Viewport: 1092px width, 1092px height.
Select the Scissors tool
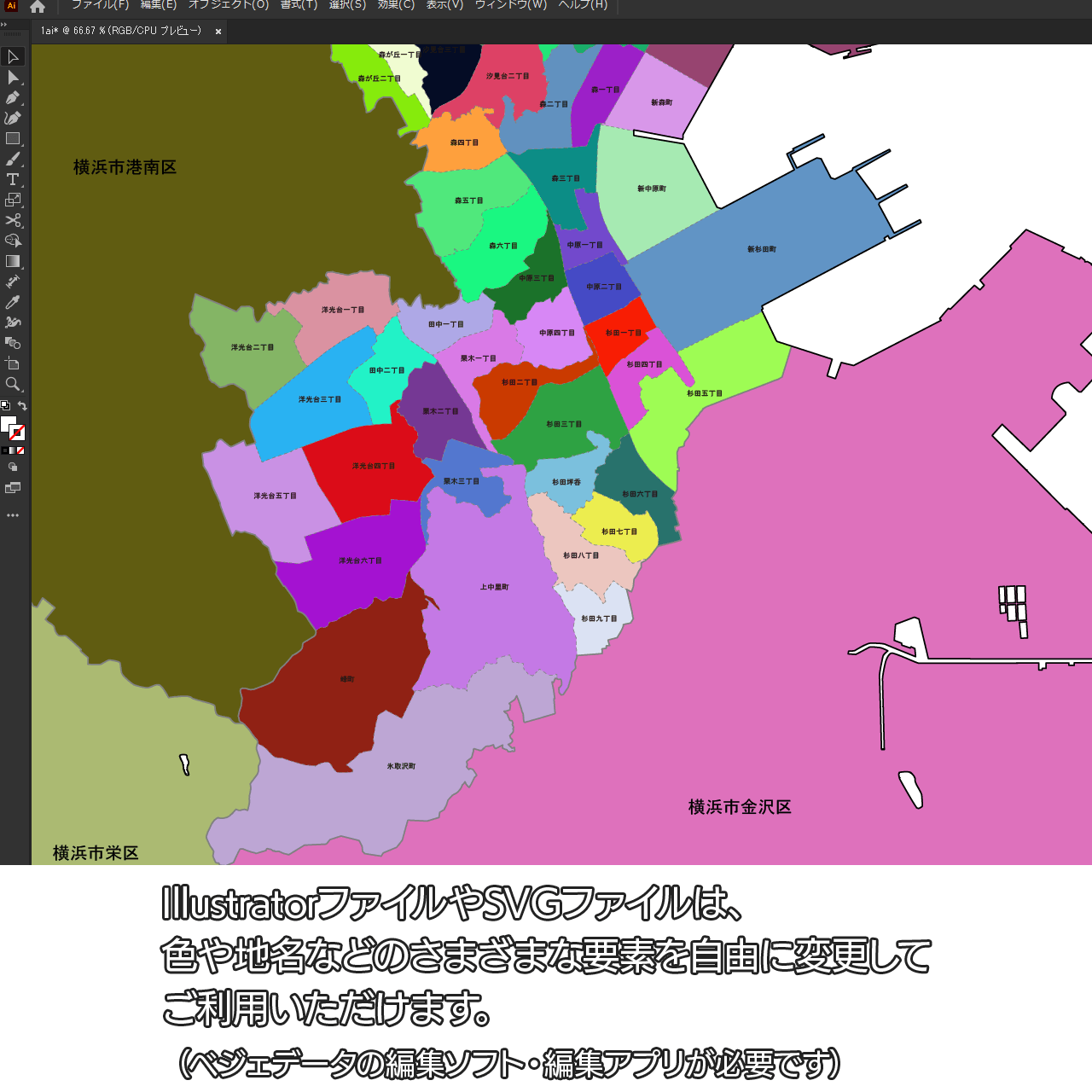tap(13, 221)
